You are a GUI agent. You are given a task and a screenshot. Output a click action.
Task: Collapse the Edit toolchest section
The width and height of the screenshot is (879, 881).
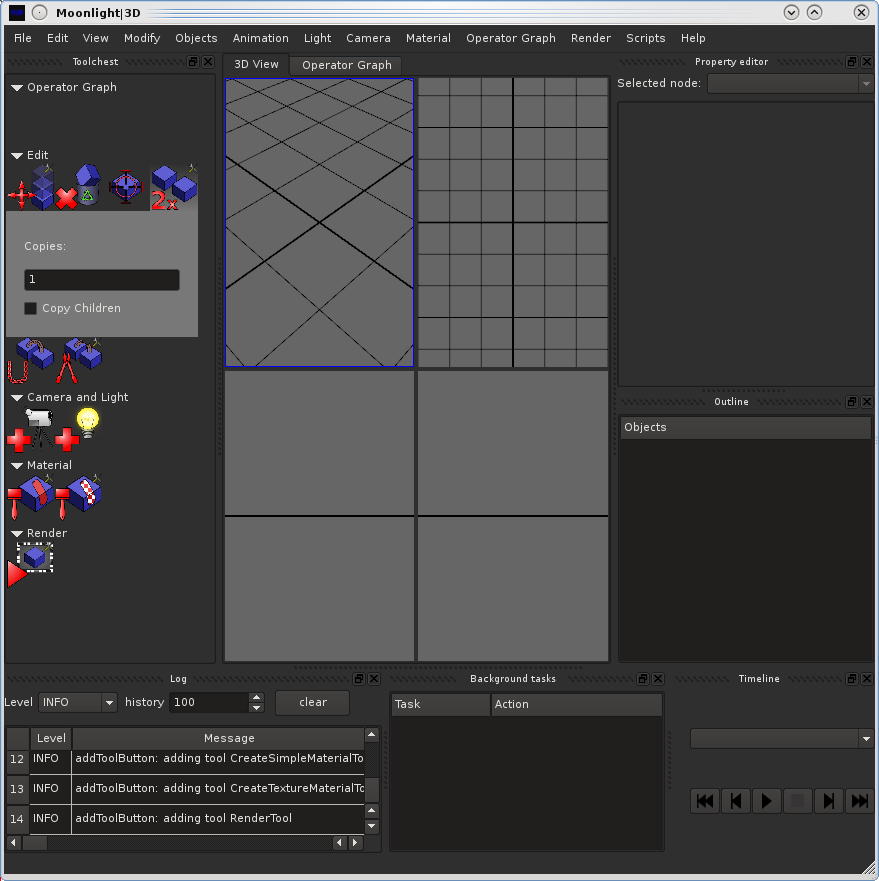click(x=17, y=156)
